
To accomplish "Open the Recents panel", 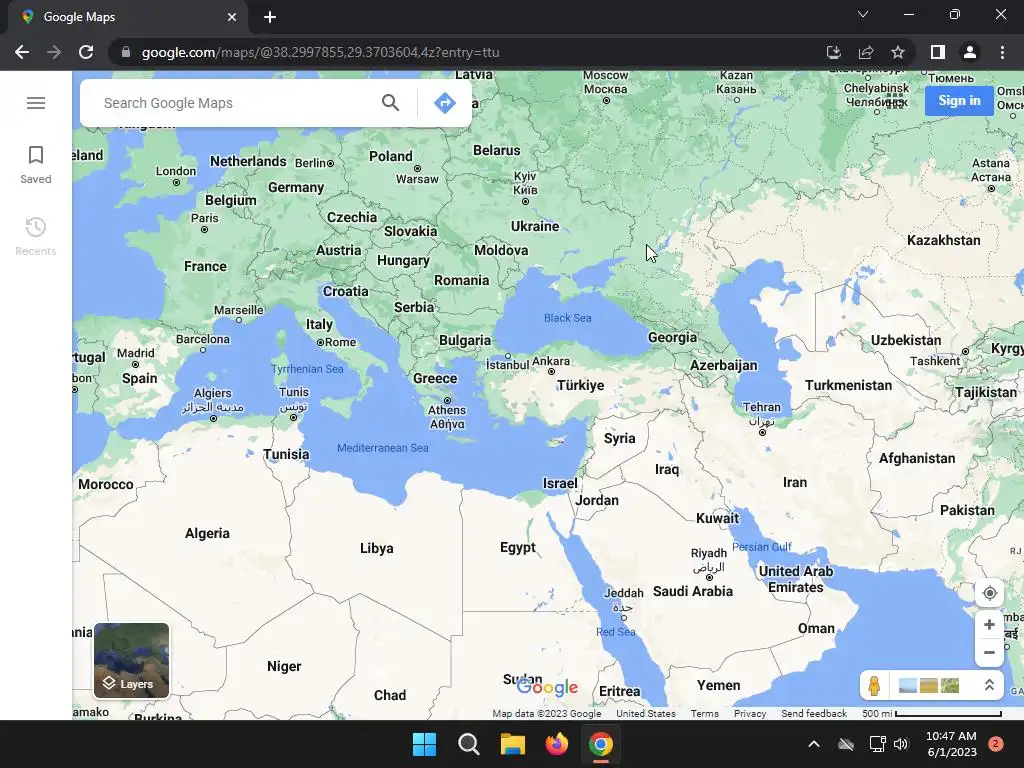I will 36,236.
